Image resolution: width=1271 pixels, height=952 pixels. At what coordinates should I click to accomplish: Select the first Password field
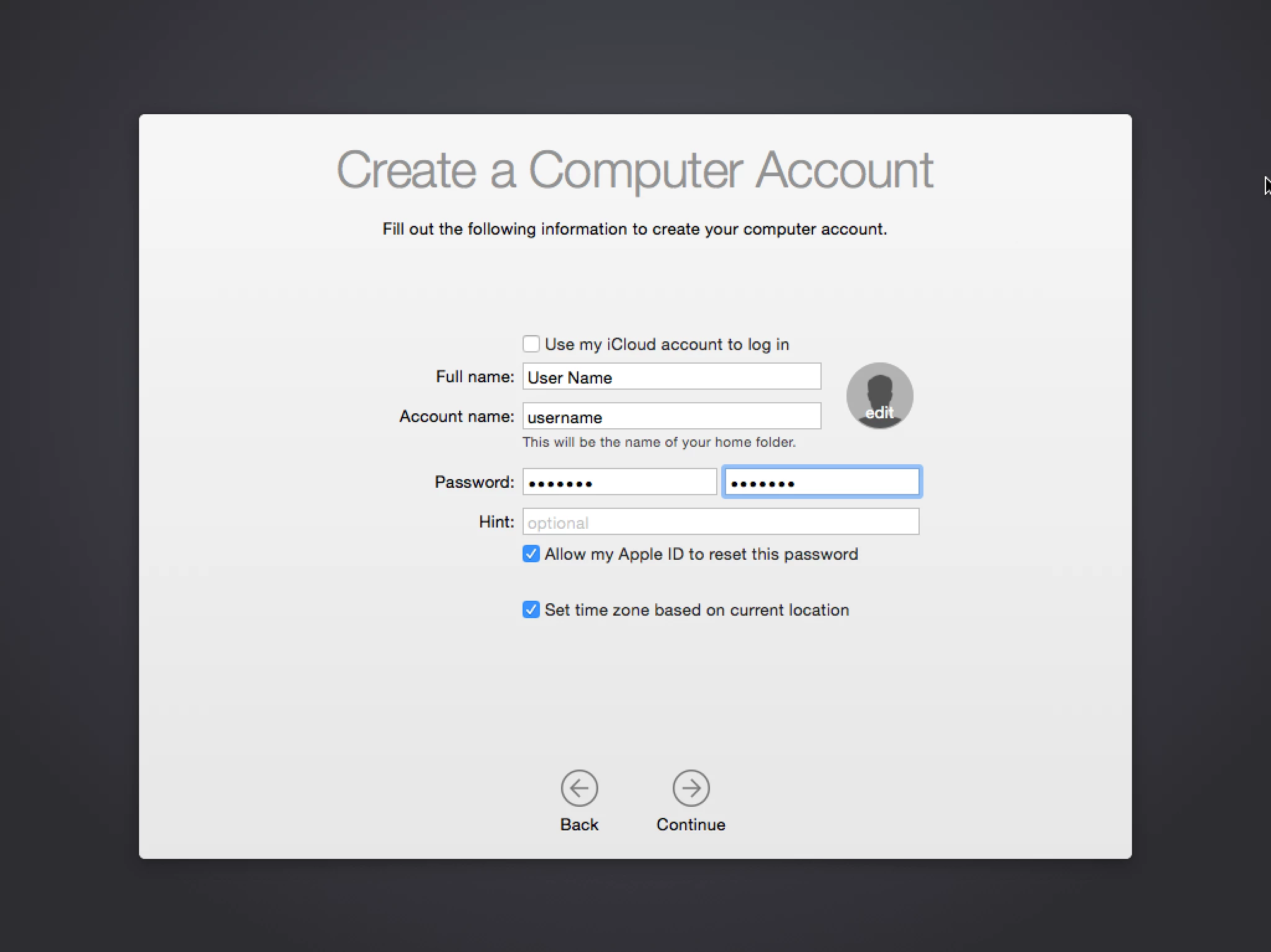619,482
